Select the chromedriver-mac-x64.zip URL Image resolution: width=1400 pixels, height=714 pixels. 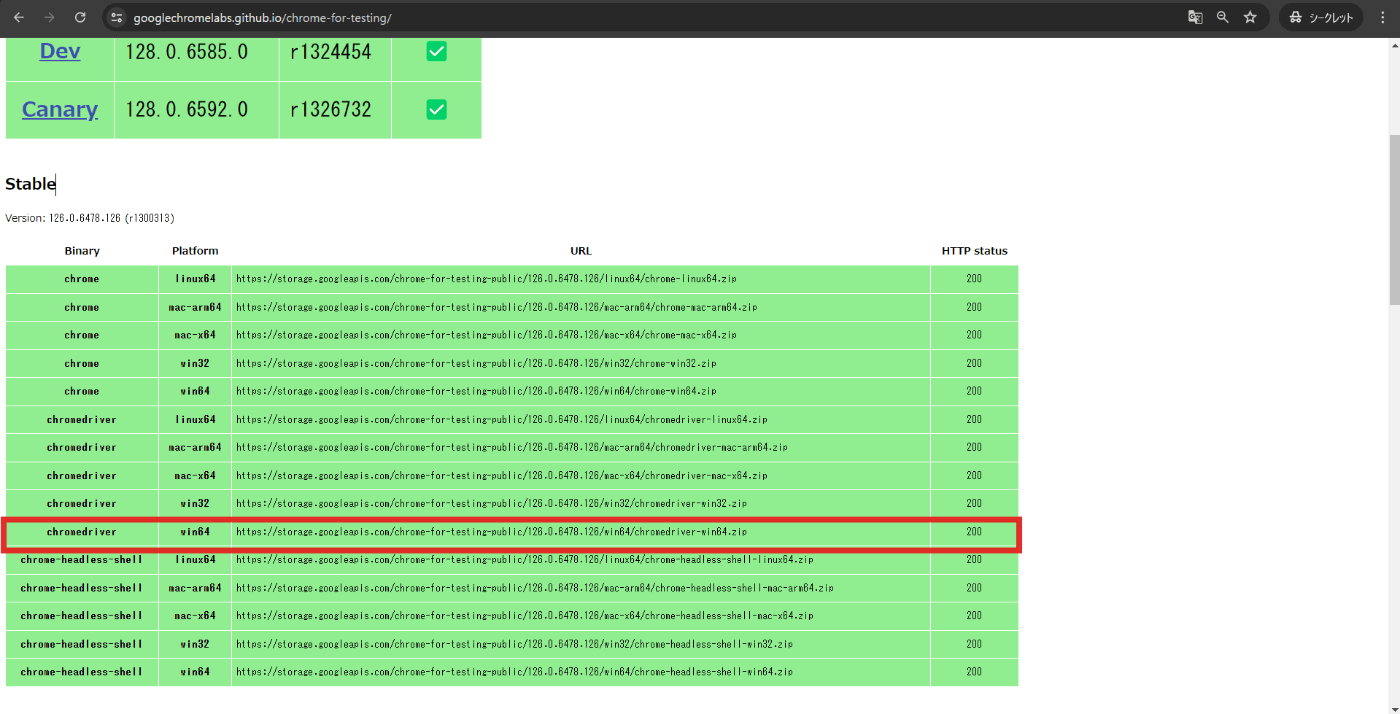coord(501,475)
